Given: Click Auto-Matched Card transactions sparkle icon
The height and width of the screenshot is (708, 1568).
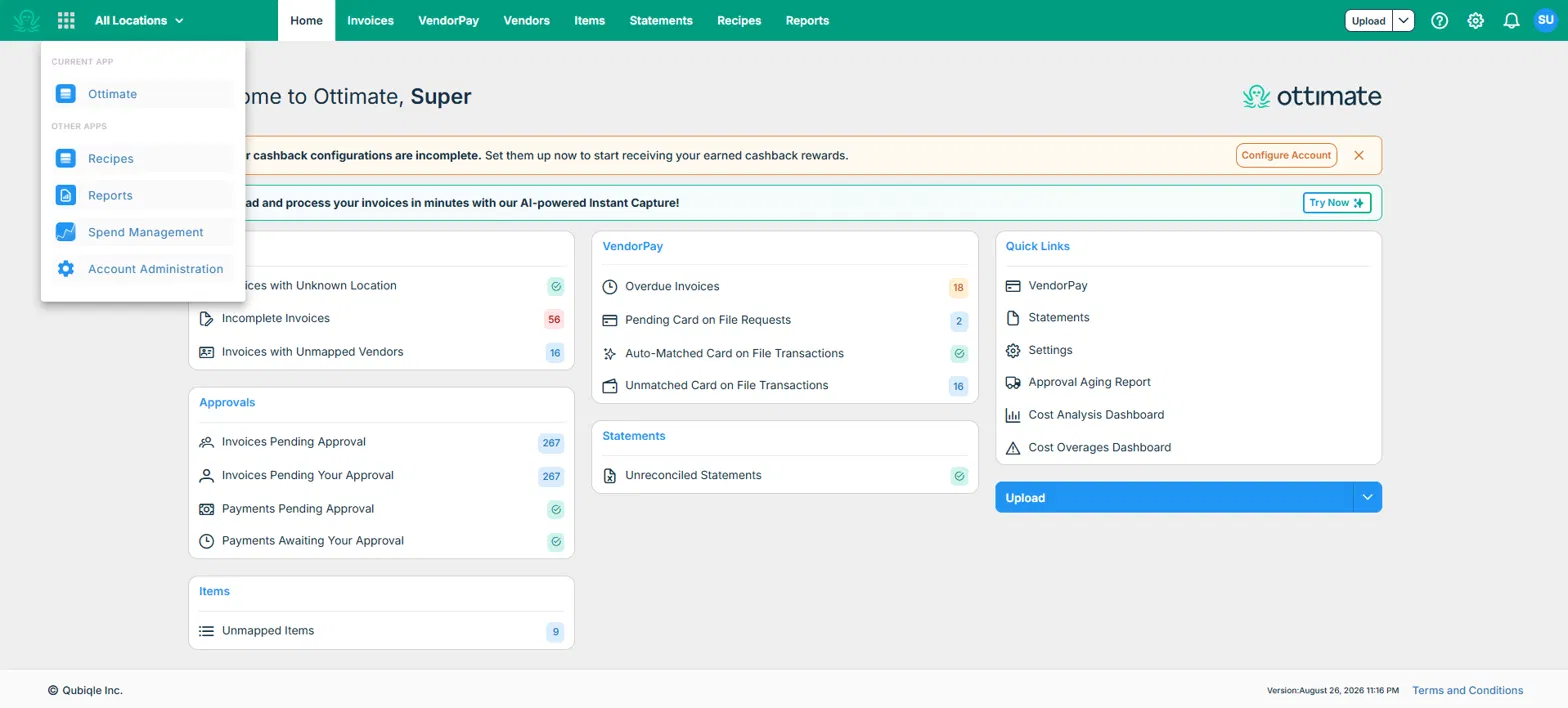Looking at the screenshot, I should click(x=610, y=353).
